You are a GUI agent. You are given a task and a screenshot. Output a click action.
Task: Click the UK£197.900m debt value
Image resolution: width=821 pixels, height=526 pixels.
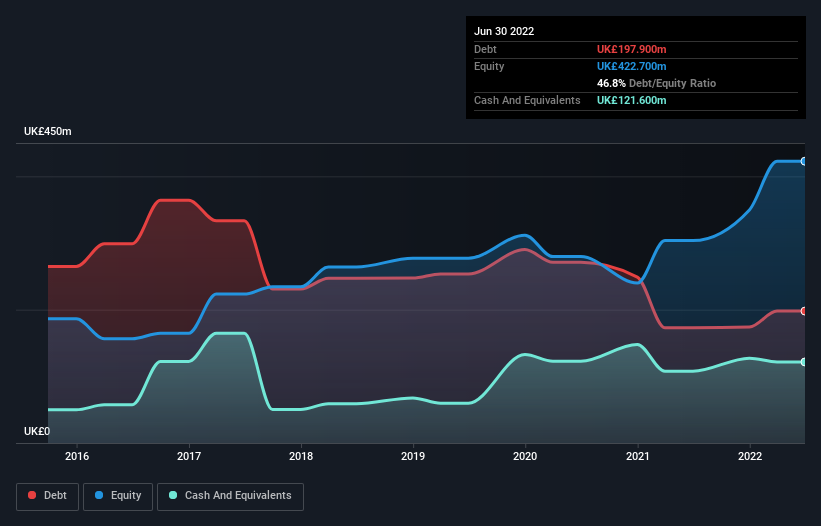(631, 49)
